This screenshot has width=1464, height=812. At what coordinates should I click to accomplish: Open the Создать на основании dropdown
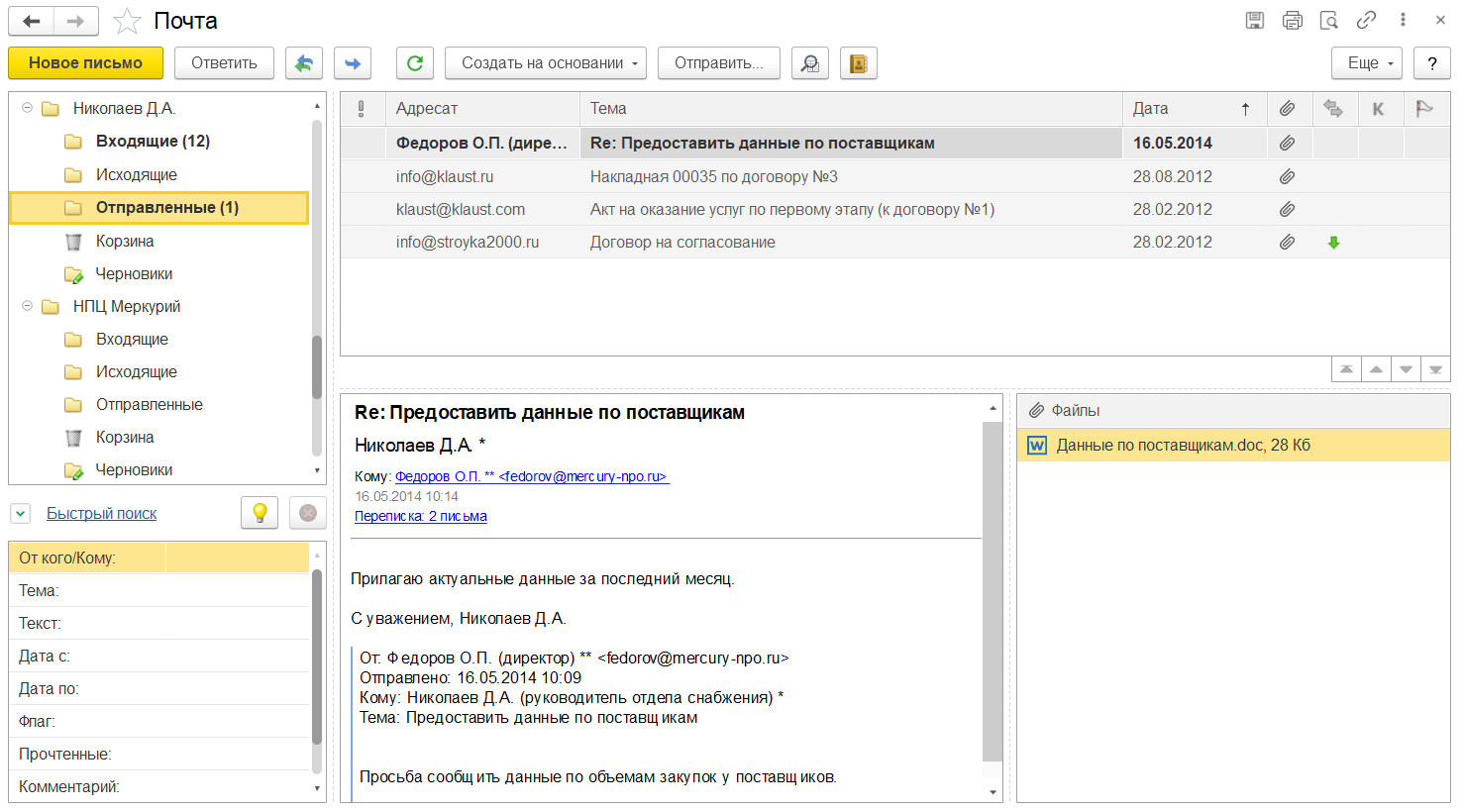tap(545, 63)
